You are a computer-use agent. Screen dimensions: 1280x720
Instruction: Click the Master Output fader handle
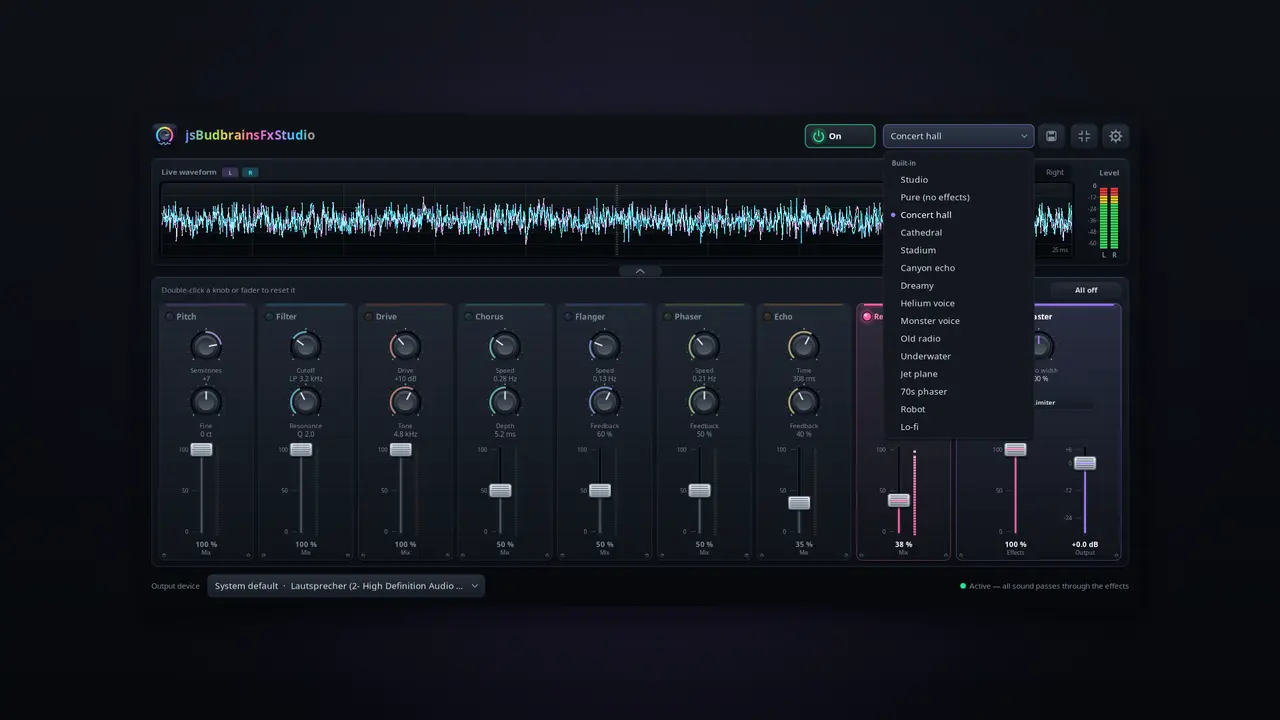(1085, 463)
